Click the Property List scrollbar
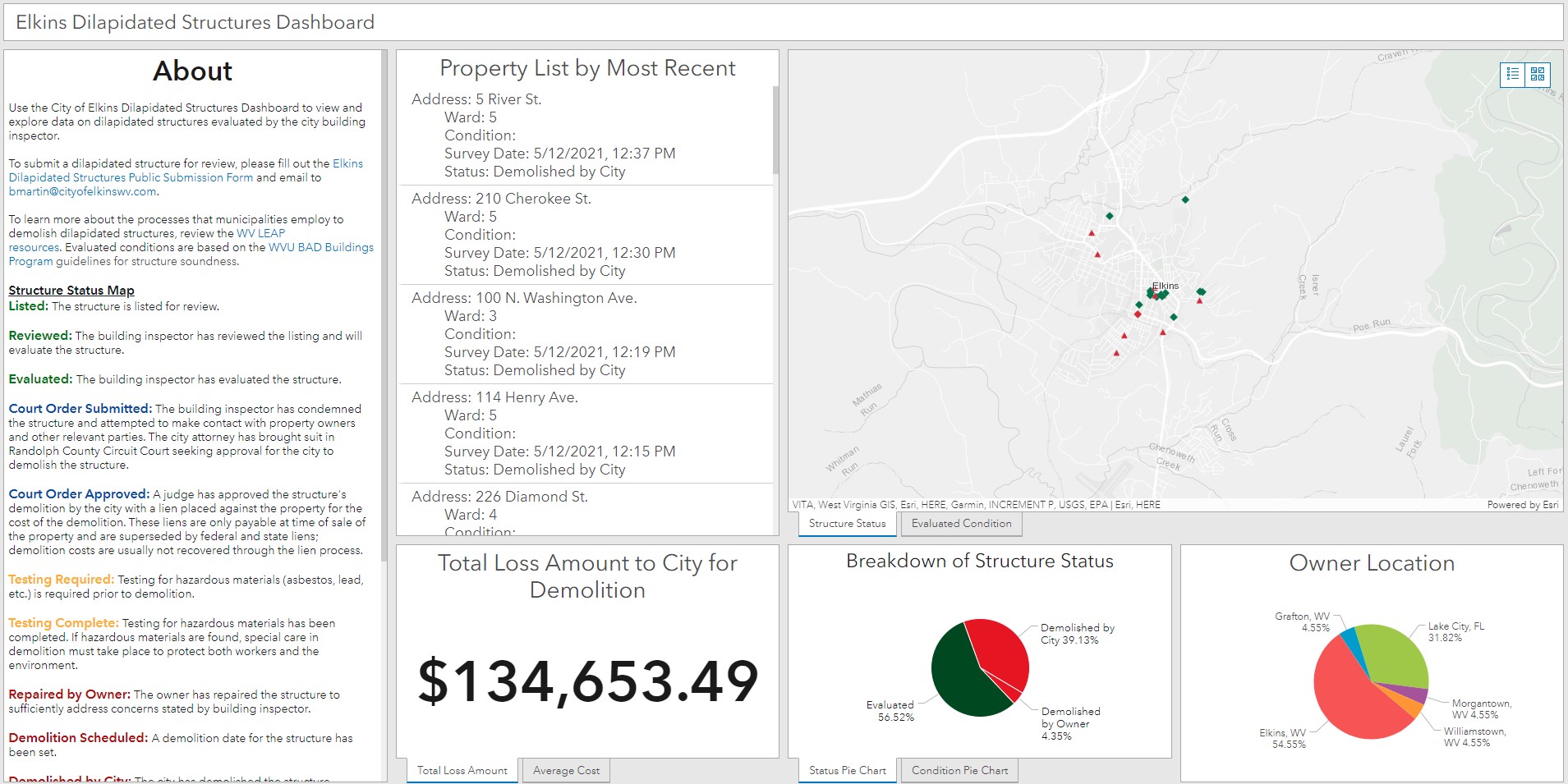This screenshot has width=1568, height=784. pyautogui.click(x=775, y=131)
